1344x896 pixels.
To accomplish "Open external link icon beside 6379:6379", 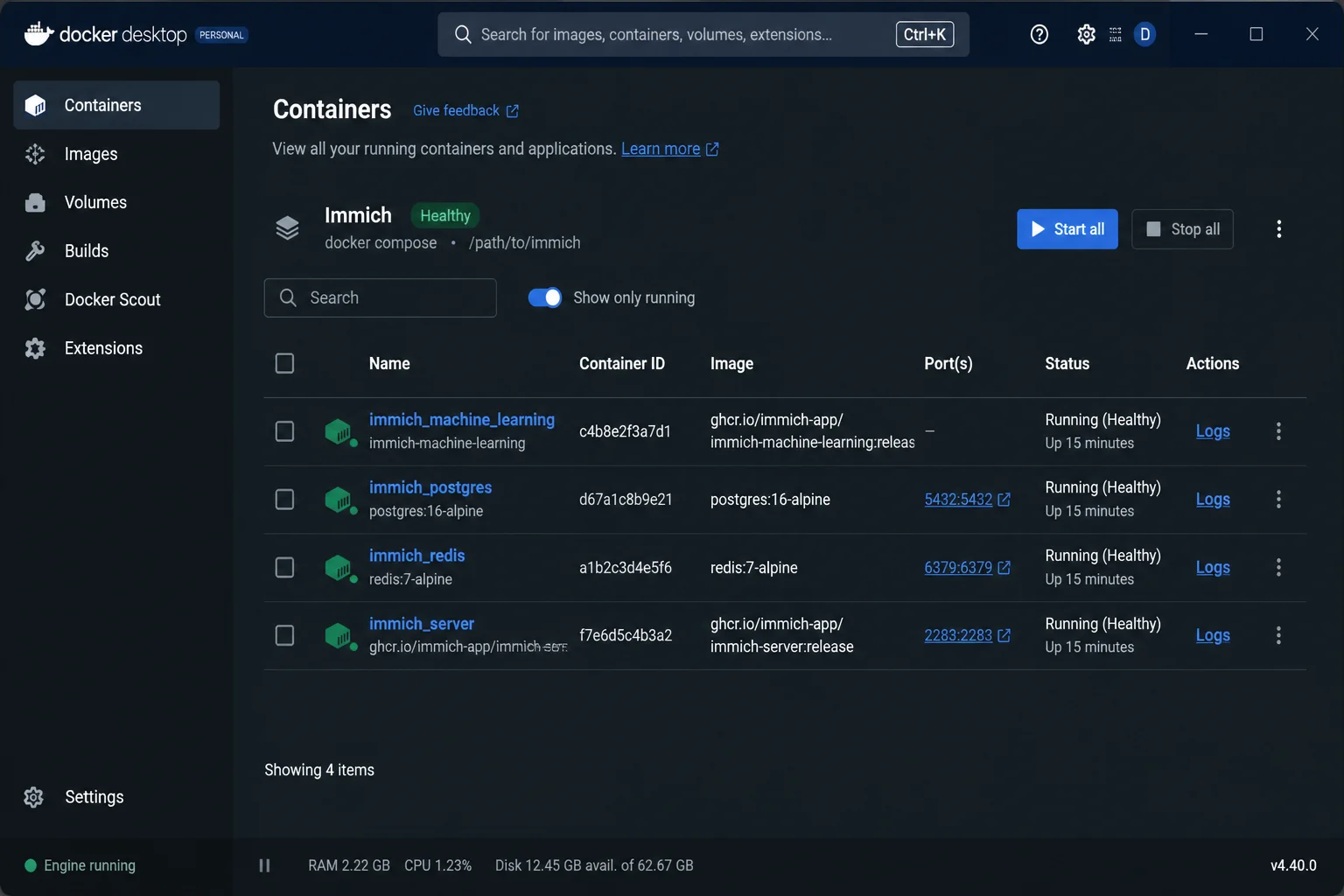I will pos(1004,568).
